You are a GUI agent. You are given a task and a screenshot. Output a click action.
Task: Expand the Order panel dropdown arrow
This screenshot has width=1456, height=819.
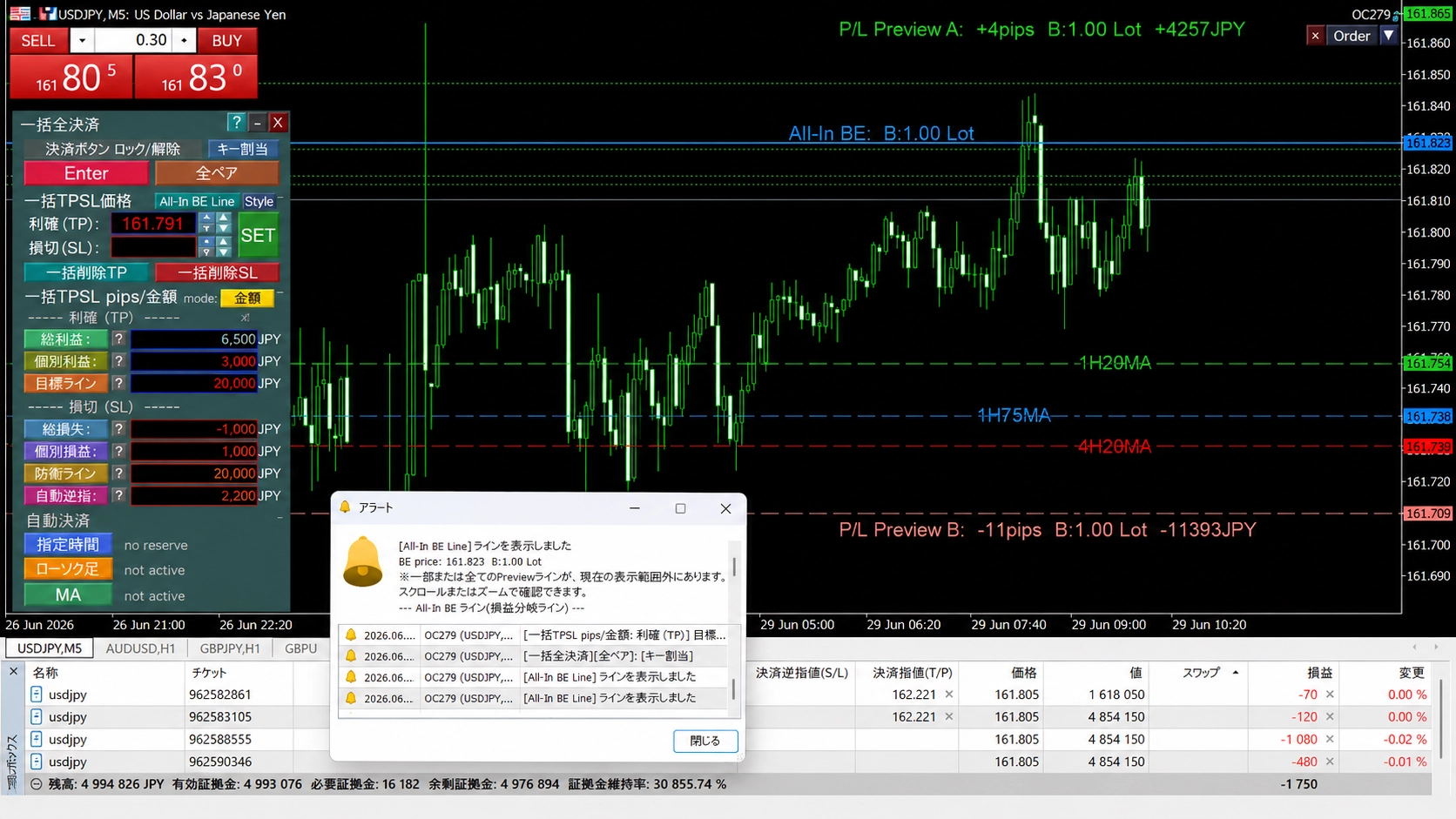[x=1389, y=36]
